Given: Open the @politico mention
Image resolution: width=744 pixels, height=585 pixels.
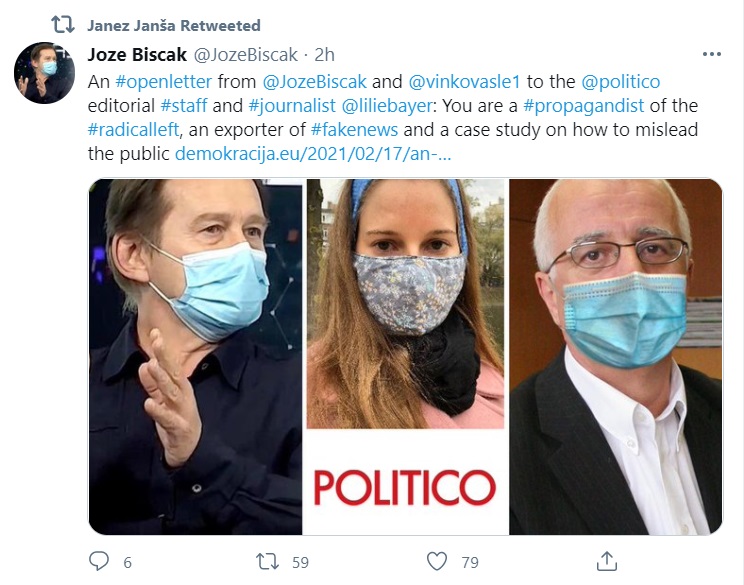Looking at the screenshot, I should (x=621, y=82).
